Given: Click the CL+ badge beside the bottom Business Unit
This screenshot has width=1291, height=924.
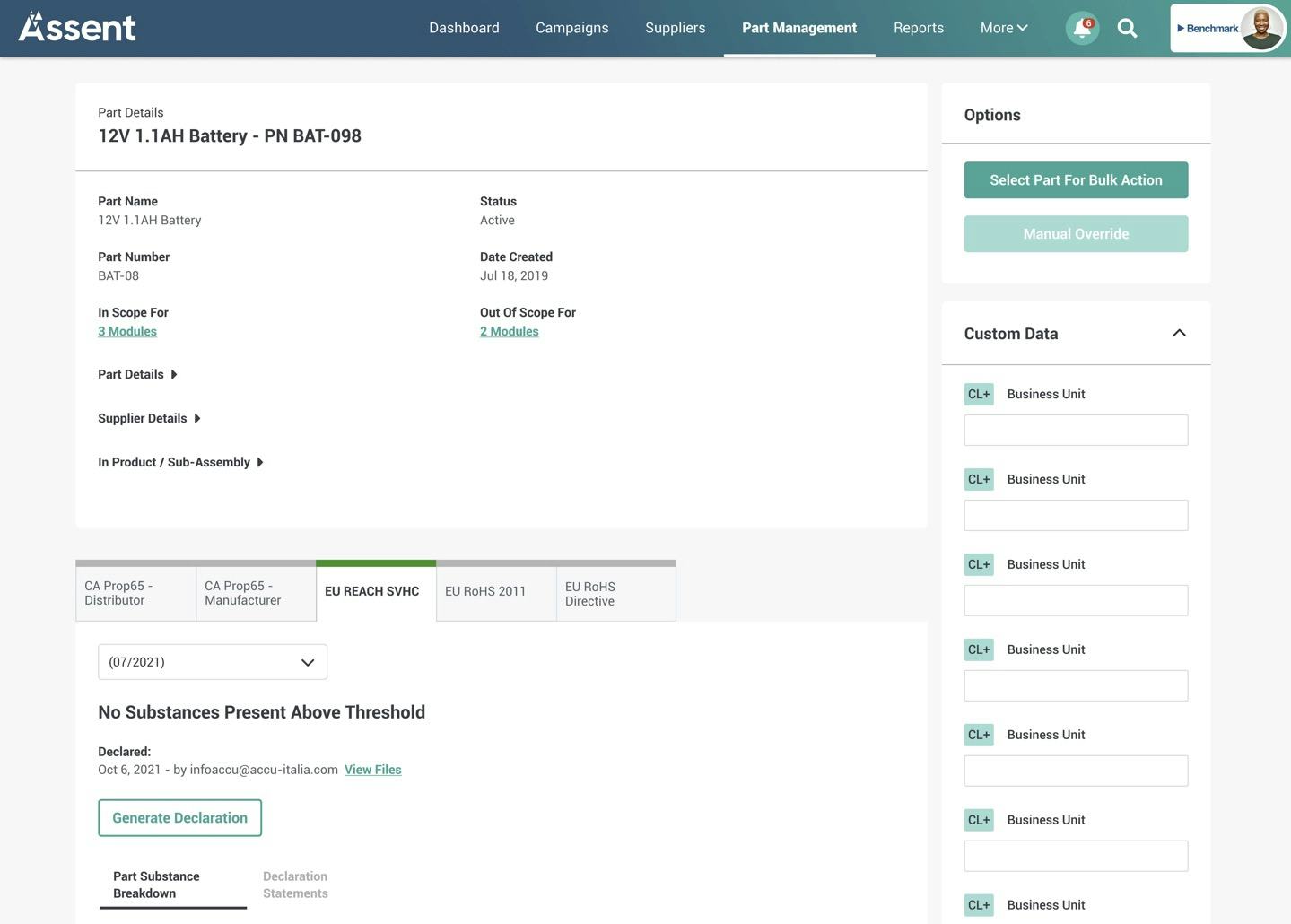Looking at the screenshot, I should point(978,904).
